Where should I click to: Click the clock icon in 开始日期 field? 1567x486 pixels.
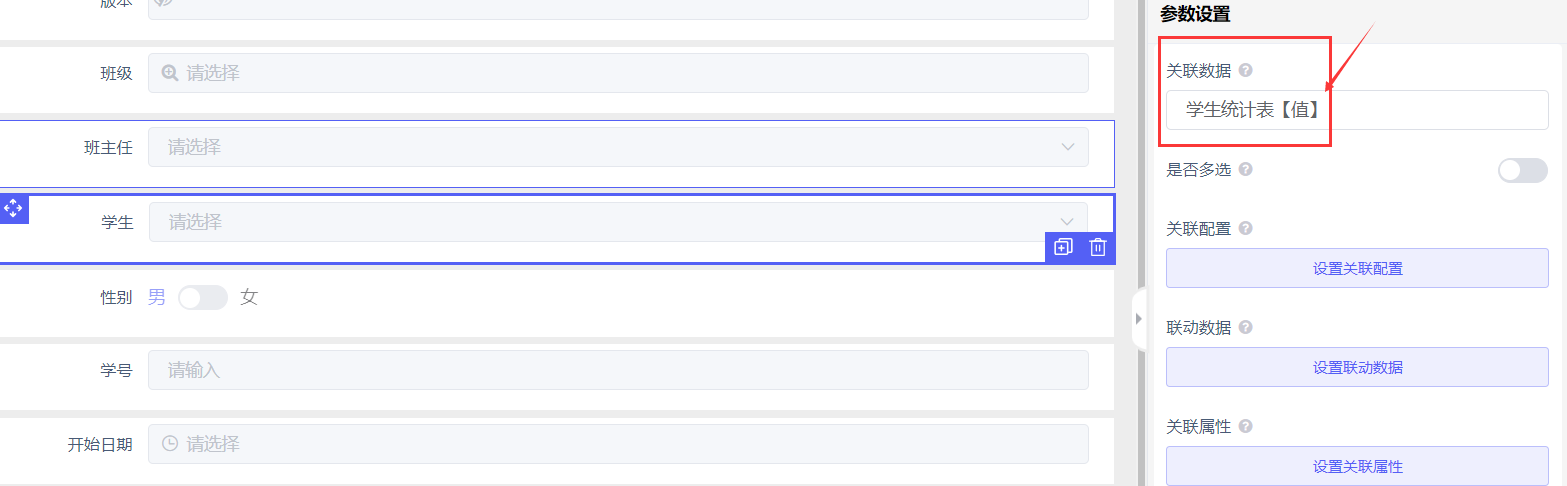170,443
